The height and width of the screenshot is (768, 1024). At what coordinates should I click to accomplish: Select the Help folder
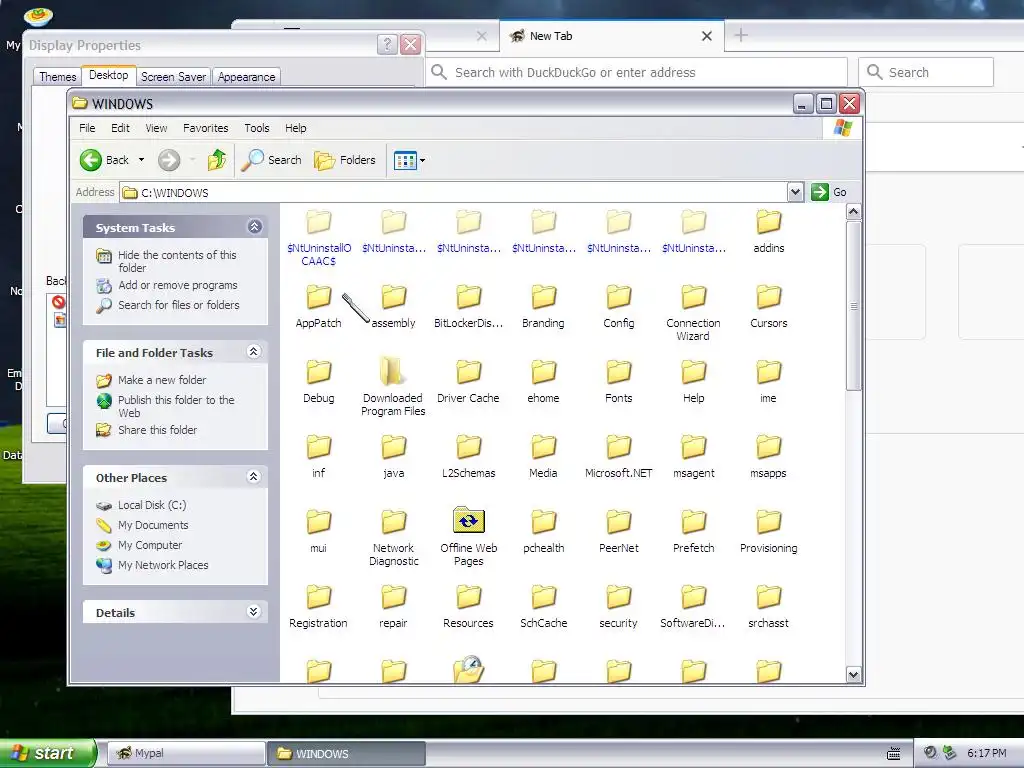pyautogui.click(x=694, y=381)
